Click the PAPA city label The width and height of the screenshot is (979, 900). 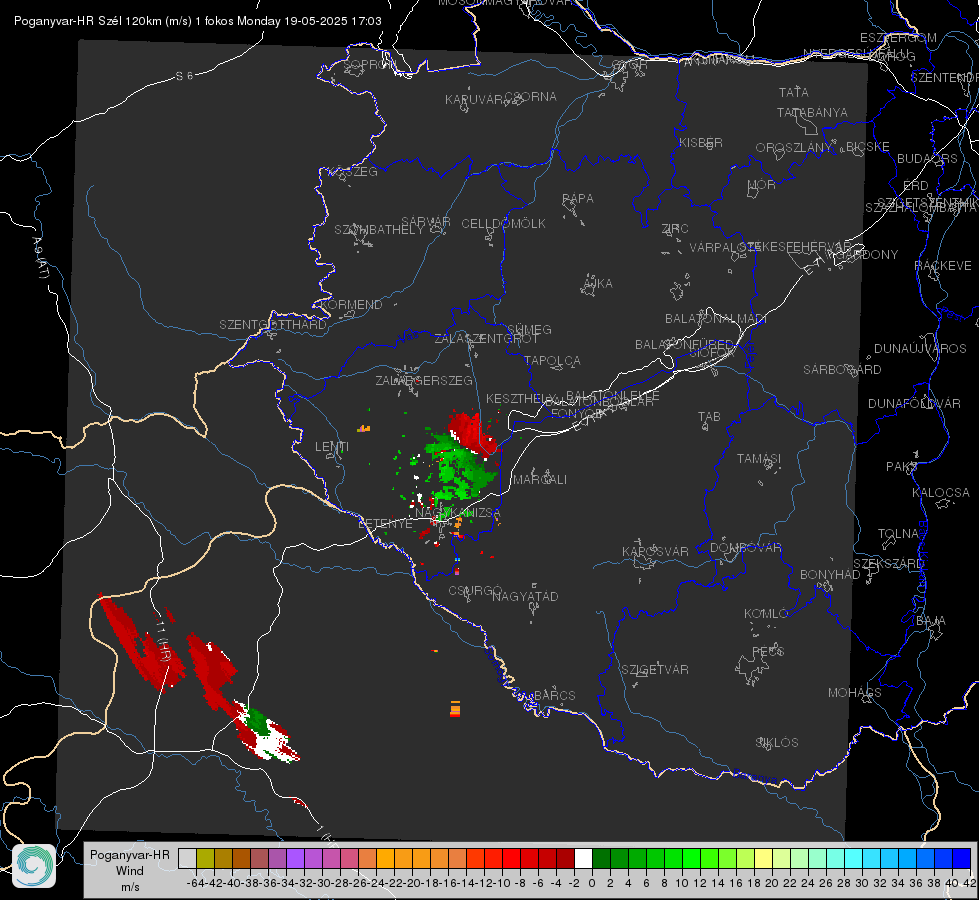click(578, 199)
